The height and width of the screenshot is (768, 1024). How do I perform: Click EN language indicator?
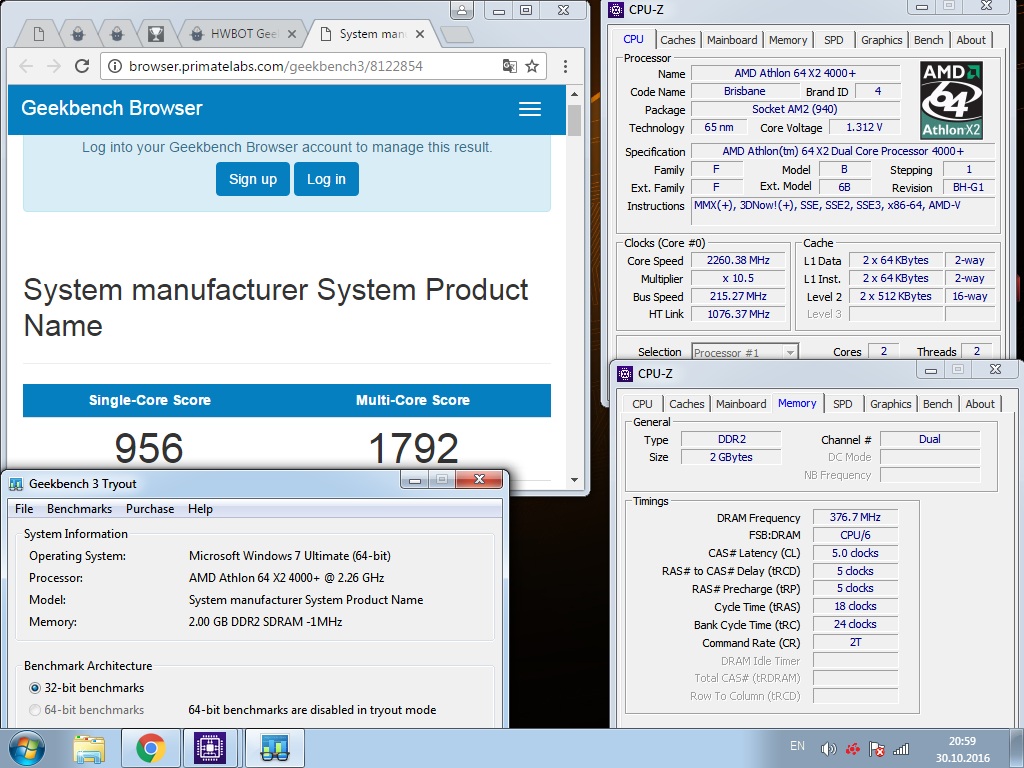pos(797,746)
